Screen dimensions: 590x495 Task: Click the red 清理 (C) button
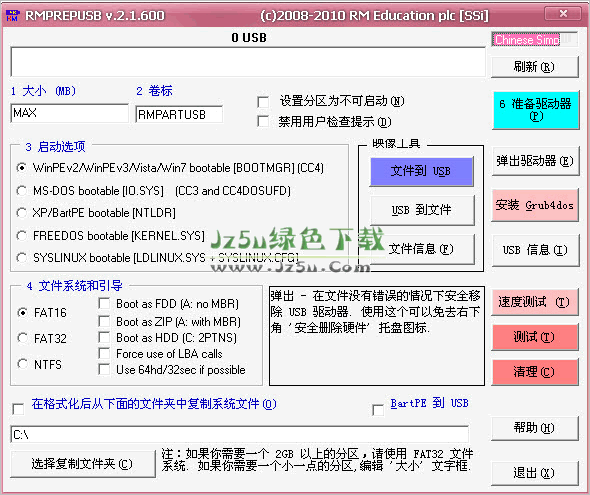pyautogui.click(x=535, y=372)
